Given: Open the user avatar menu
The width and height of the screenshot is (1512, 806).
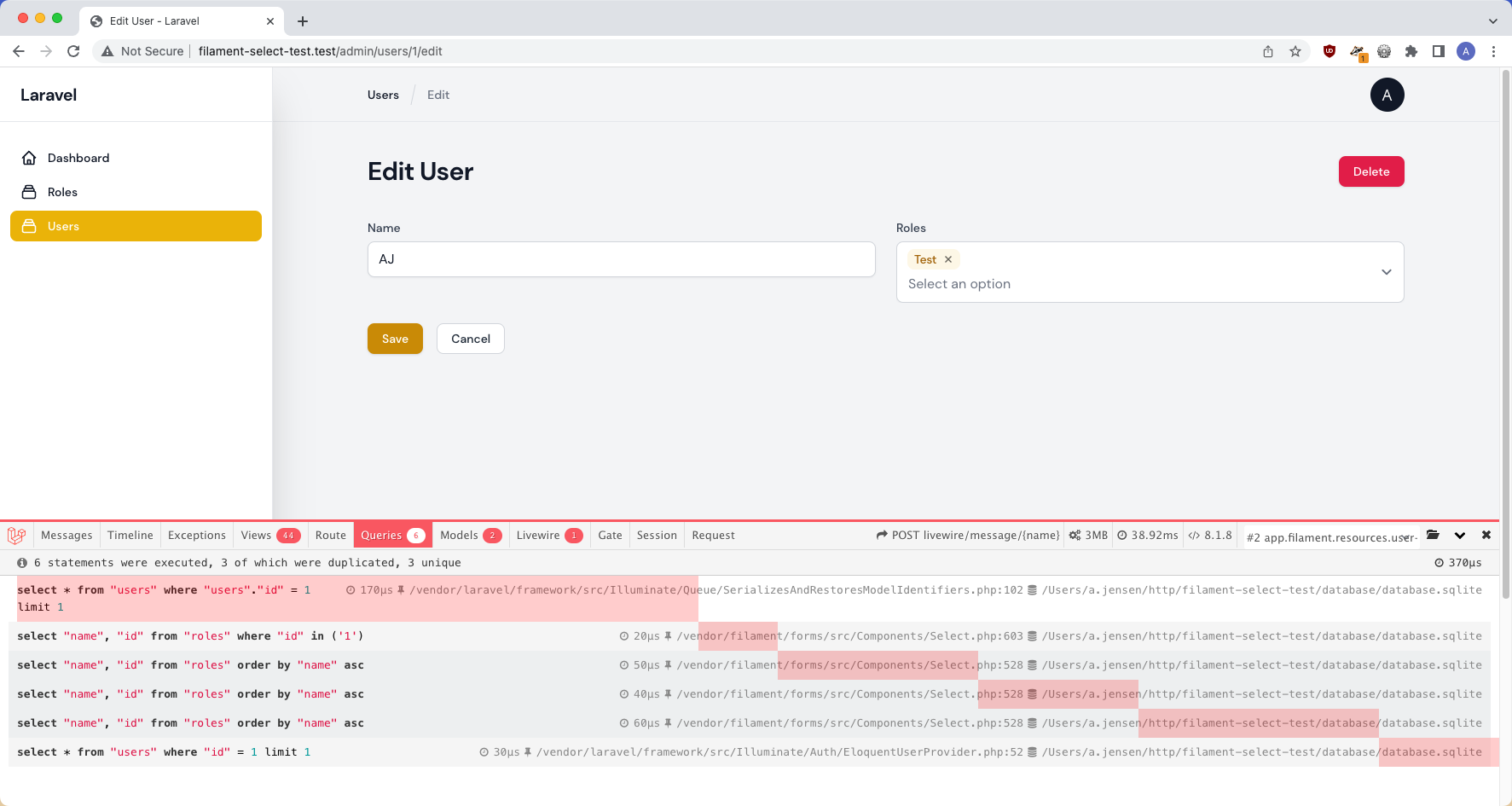Looking at the screenshot, I should (x=1387, y=95).
